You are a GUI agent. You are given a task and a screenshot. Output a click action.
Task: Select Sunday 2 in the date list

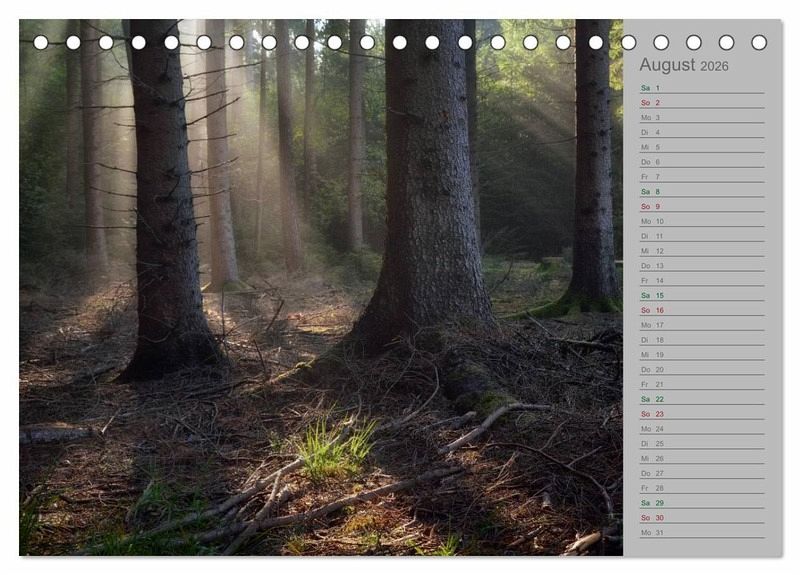click(701, 103)
